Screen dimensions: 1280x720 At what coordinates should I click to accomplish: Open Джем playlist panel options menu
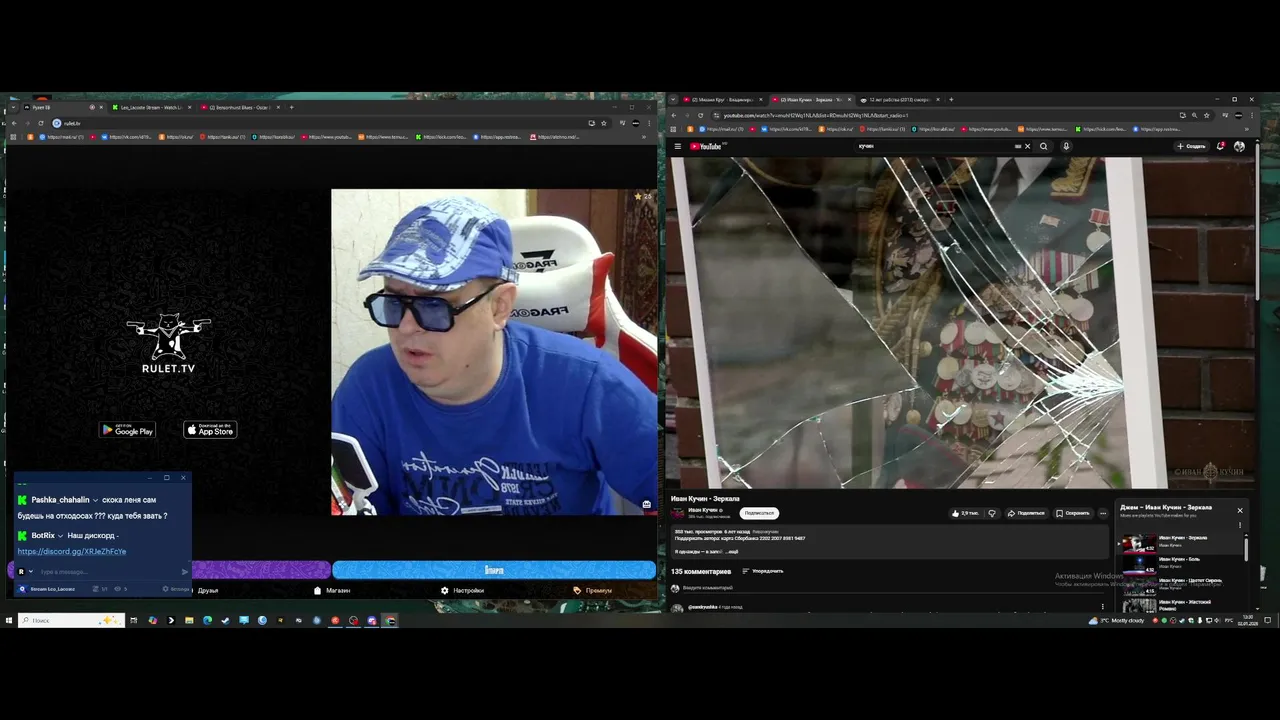[1240, 525]
